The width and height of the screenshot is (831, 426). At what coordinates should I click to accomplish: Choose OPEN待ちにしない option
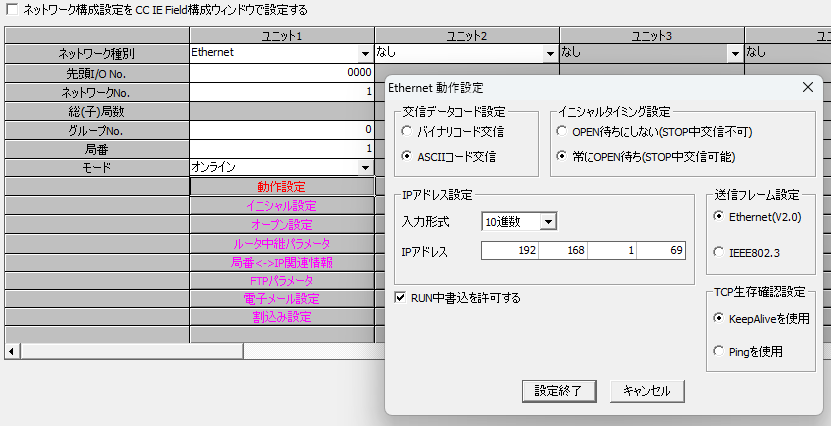pyautogui.click(x=562, y=131)
